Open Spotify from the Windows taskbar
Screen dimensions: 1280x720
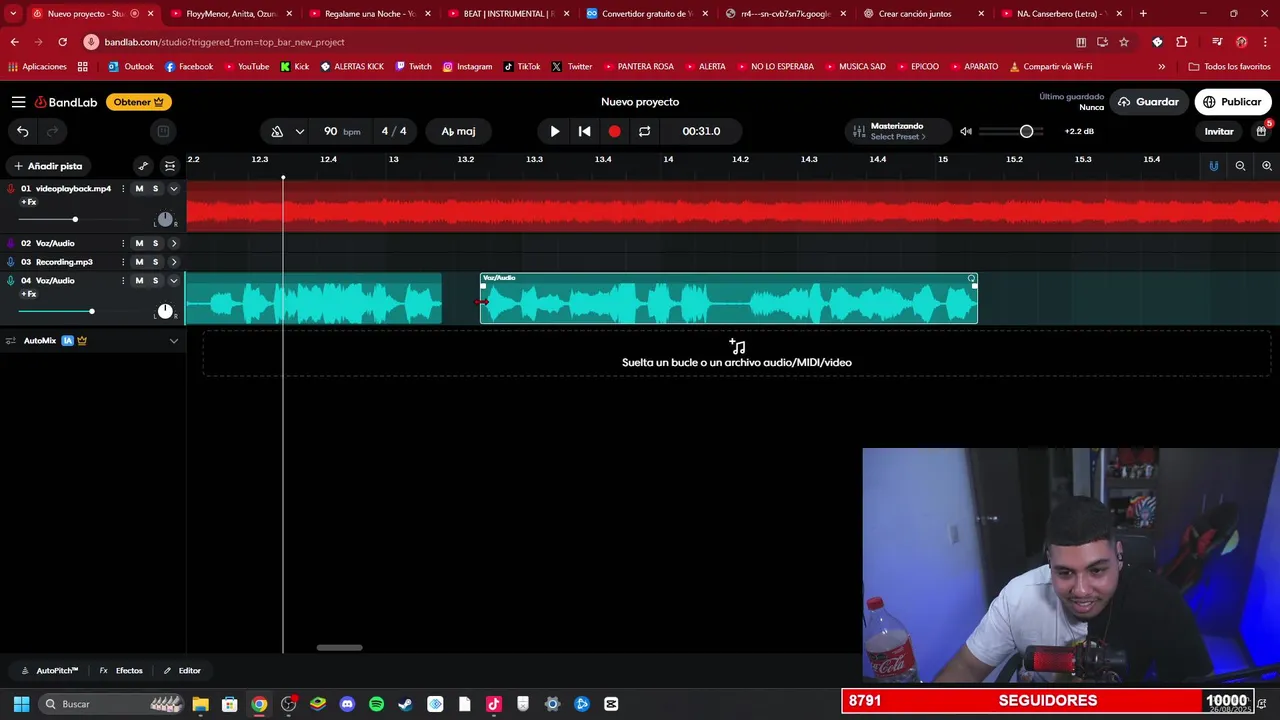click(x=376, y=704)
